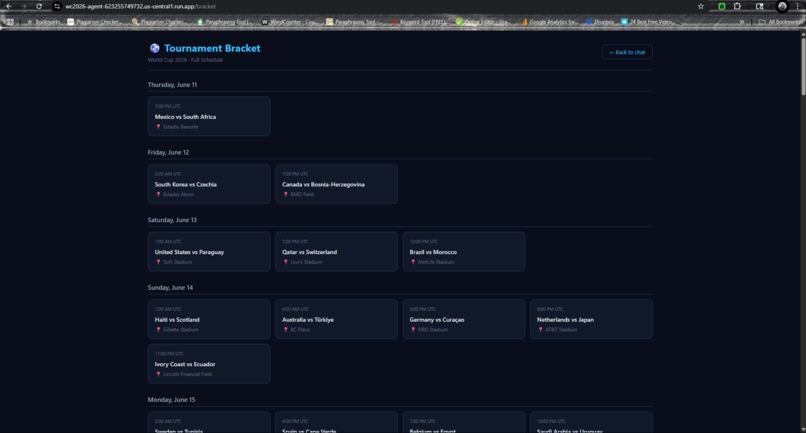
Task: Click the MetLife Stadium venue text
Action: pos(436,262)
